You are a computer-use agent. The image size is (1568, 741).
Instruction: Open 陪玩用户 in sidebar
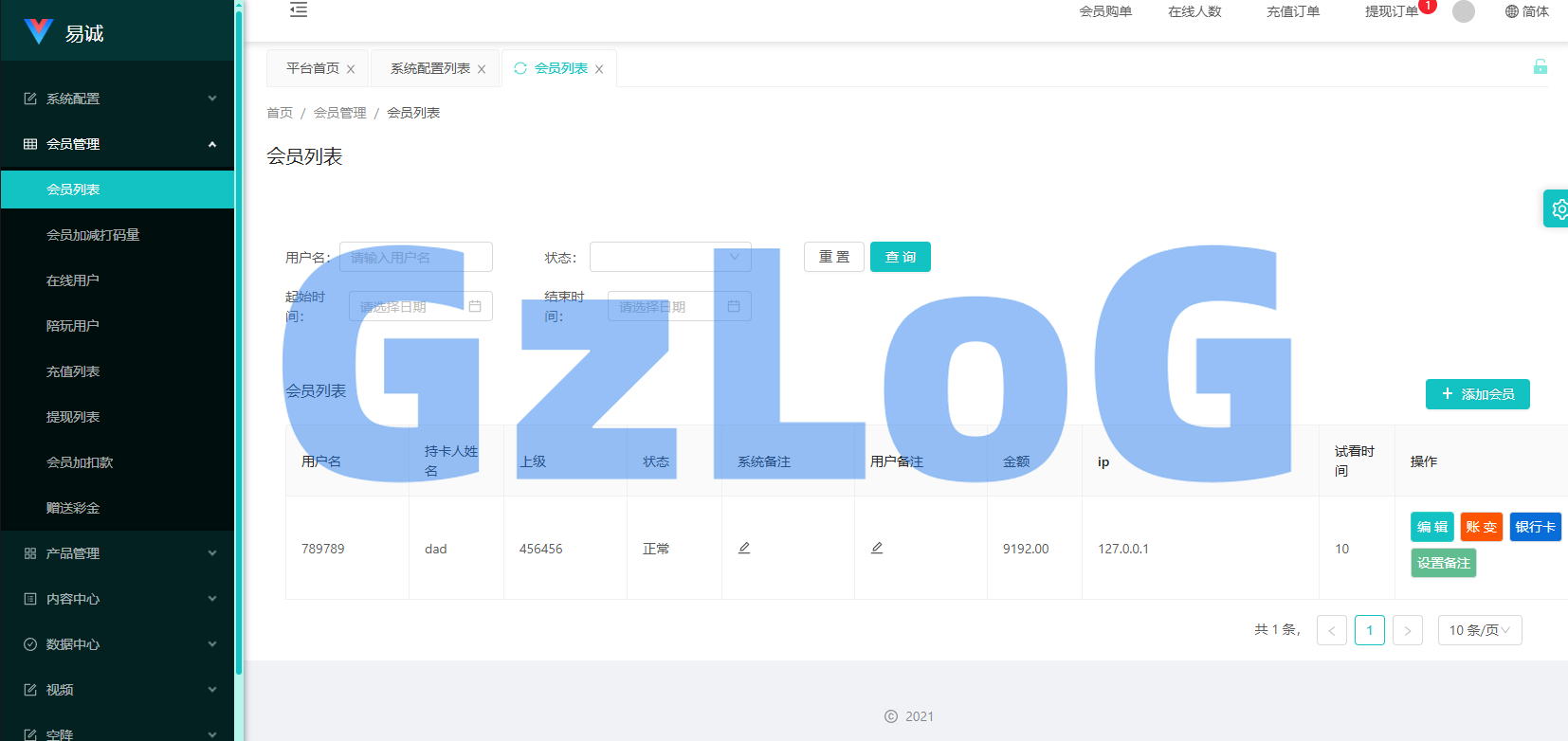[x=118, y=326]
